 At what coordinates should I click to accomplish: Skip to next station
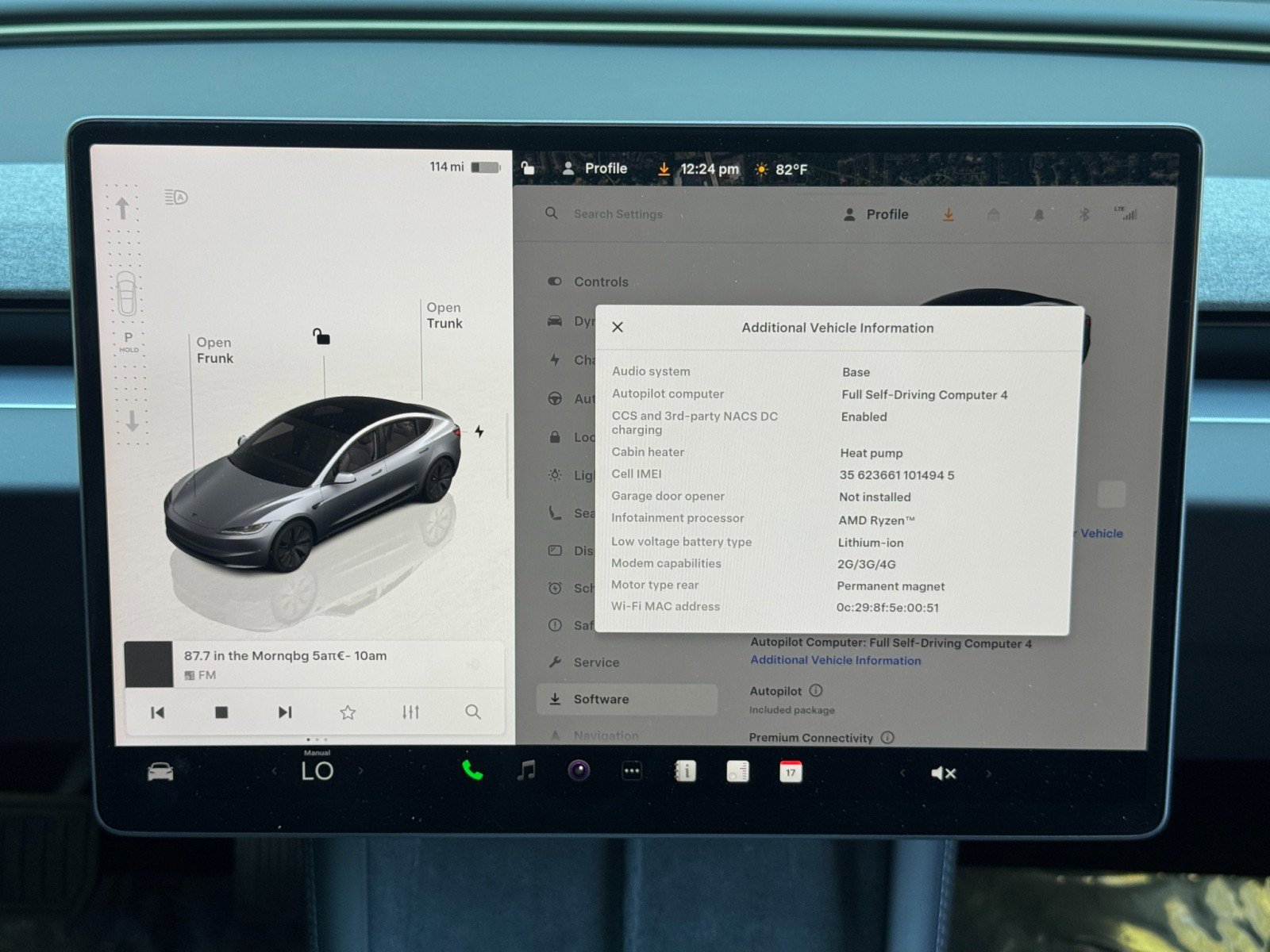coord(285,712)
